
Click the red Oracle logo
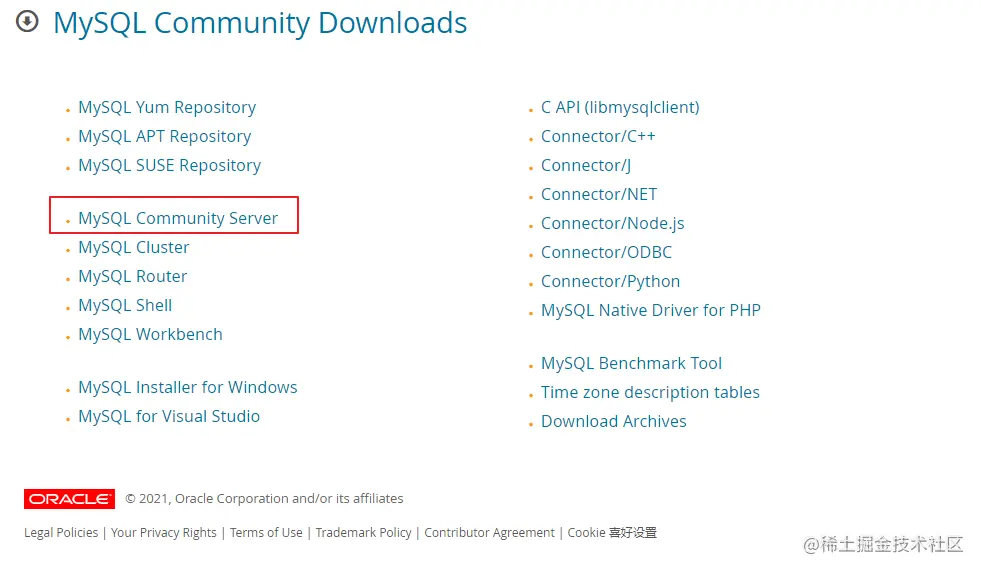coord(69,499)
